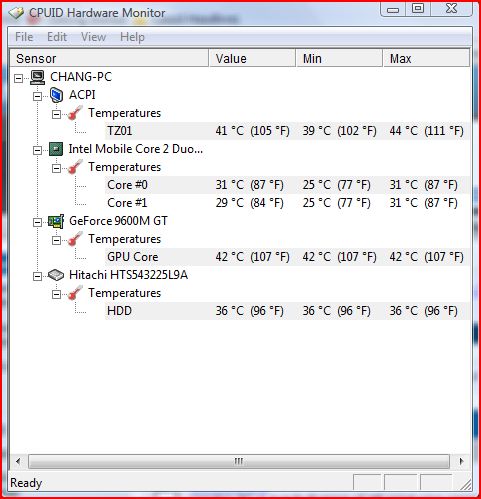The image size is (481, 499).
Task: Click thermometer icon under Hitachi drive
Action: 75,293
